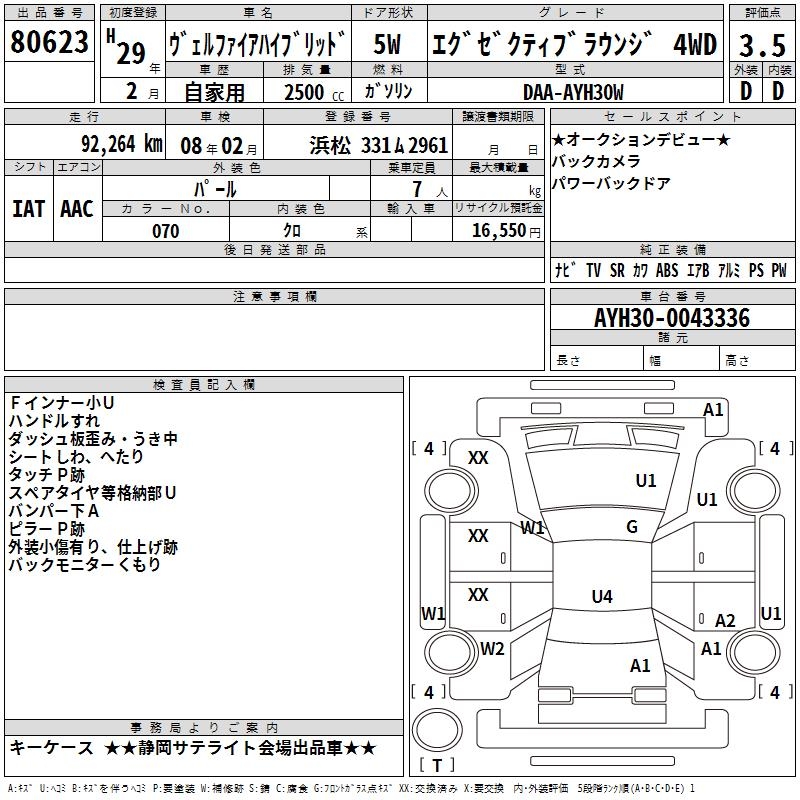Click the front-right wheel circle in diagram
Image resolution: width=800 pixels, height=800 pixels.
[754, 492]
